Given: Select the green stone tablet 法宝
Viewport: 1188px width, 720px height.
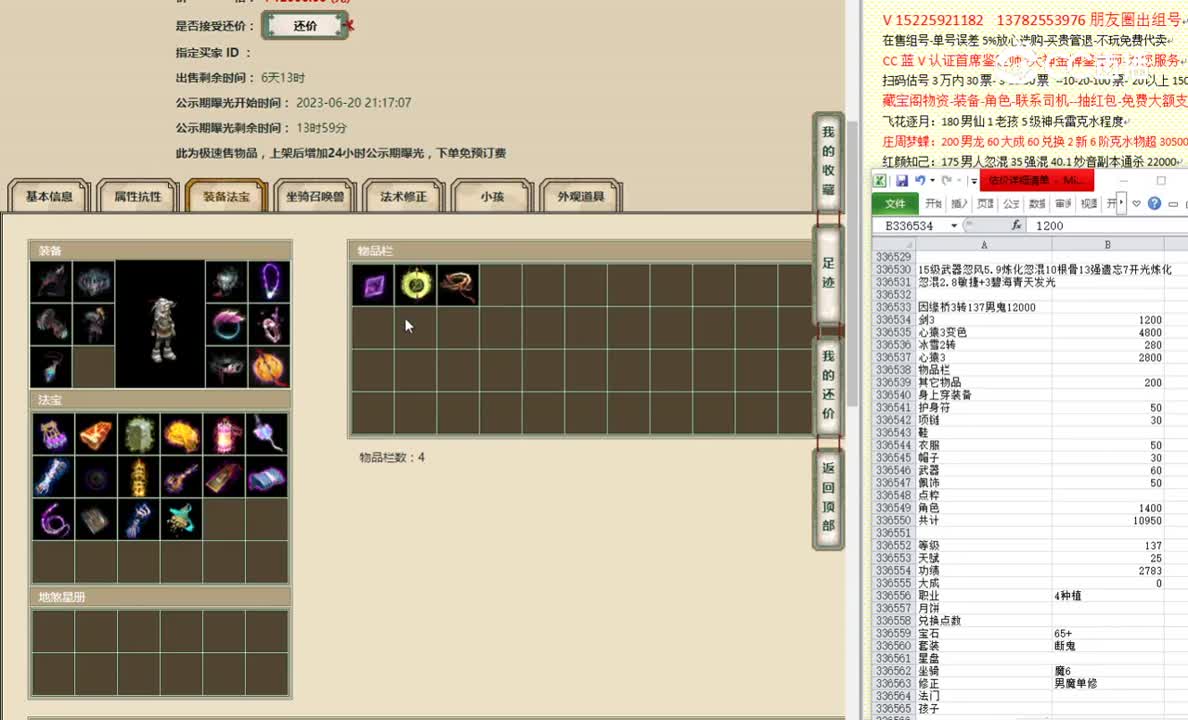Looking at the screenshot, I should pyautogui.click(x=139, y=434).
